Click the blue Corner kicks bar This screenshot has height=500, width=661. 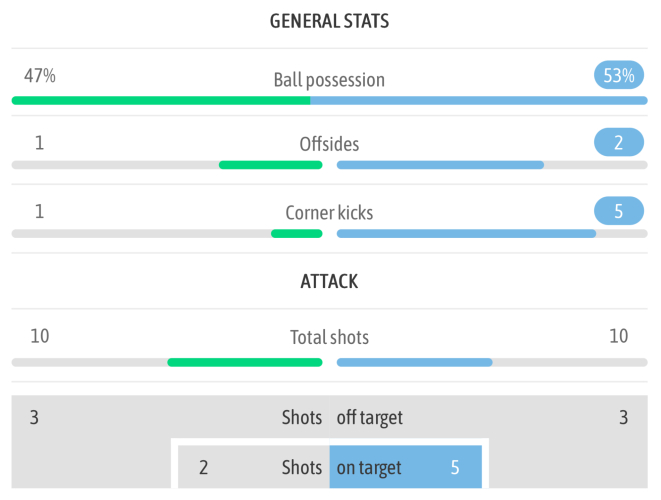coord(466,233)
